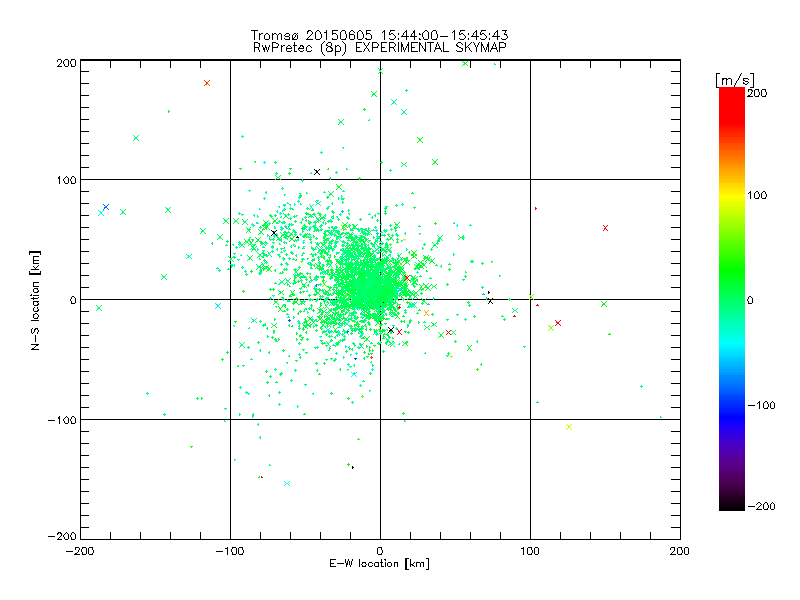Click the N-S axis tick label '200'

click(x=66, y=63)
